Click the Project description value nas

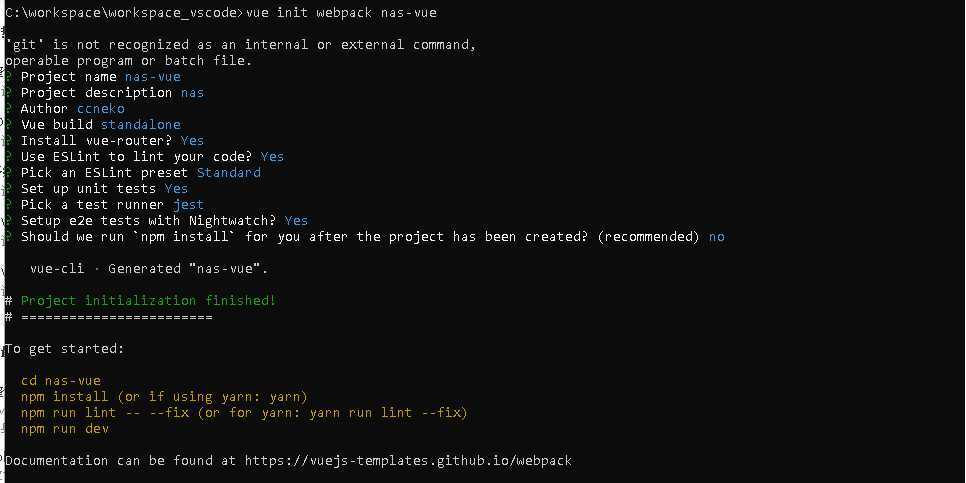click(192, 92)
